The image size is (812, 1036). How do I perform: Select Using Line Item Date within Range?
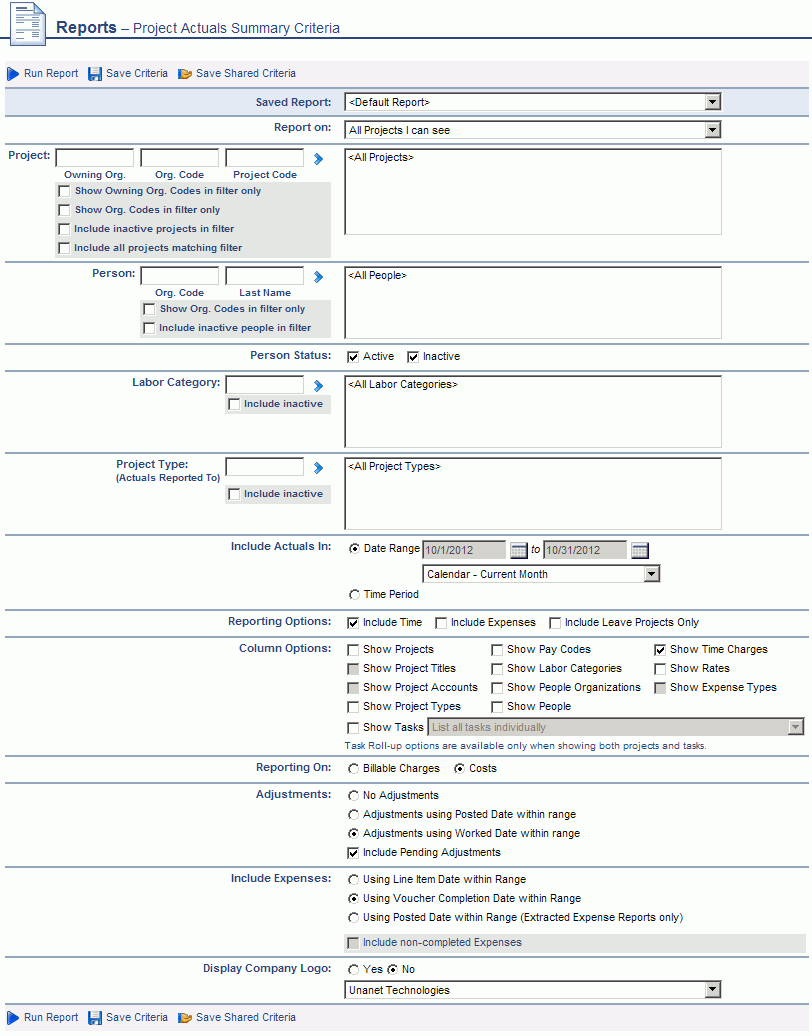(x=353, y=880)
